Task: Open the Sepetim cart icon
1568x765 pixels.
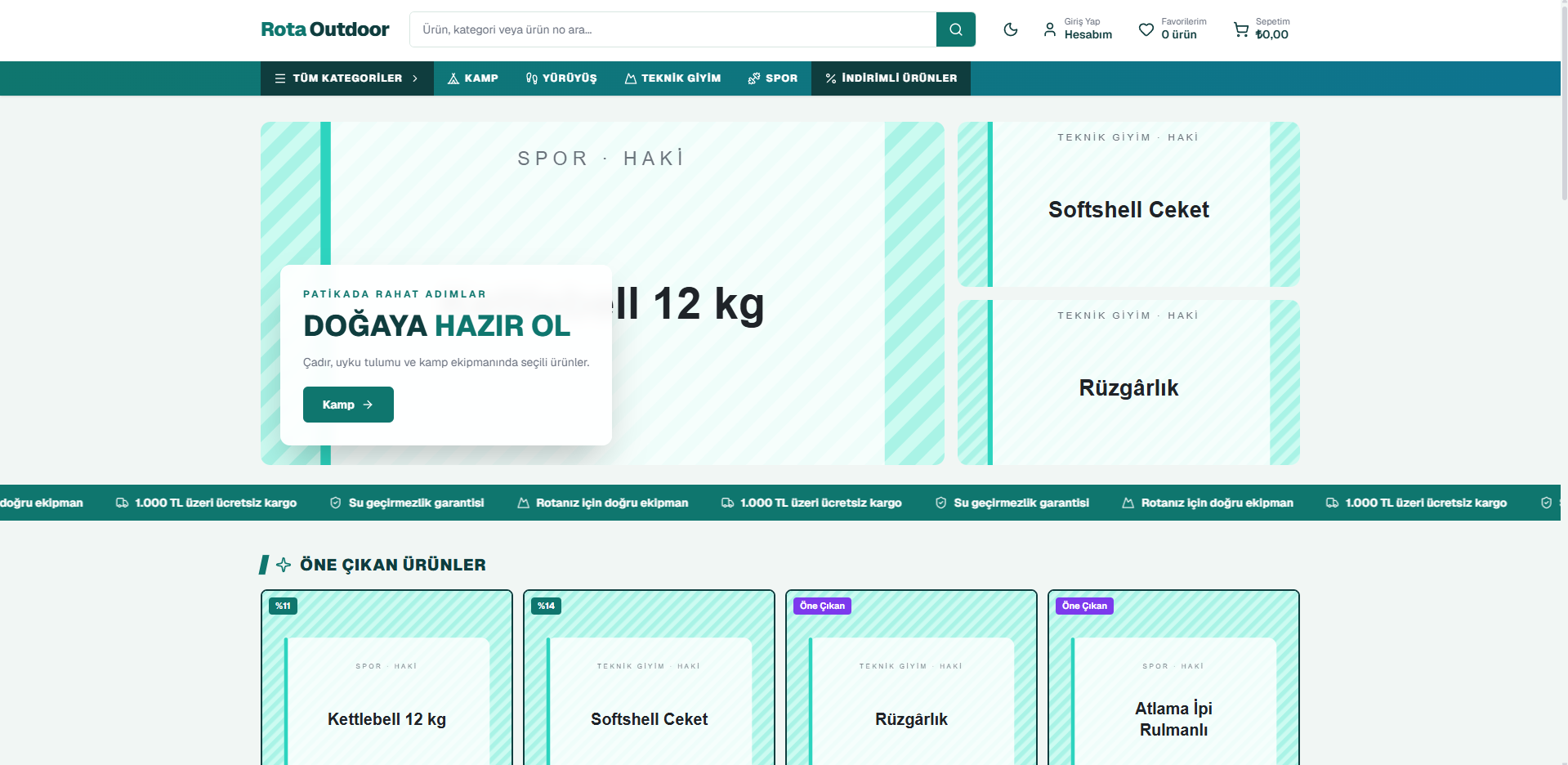Action: 1241,29
